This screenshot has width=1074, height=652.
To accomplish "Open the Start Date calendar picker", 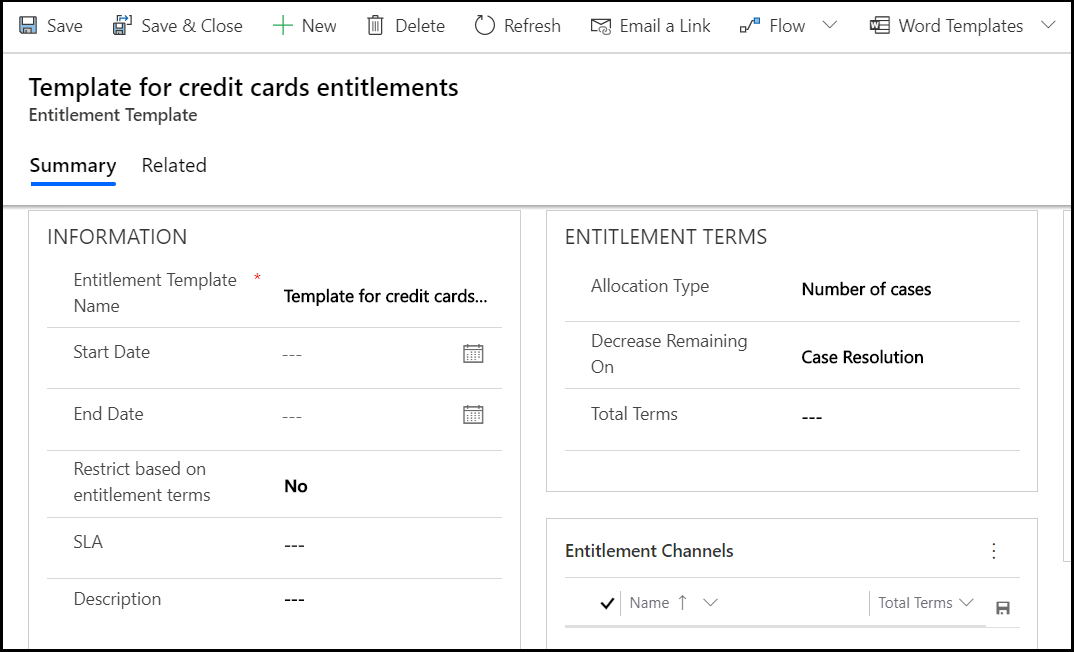I will tap(473, 352).
